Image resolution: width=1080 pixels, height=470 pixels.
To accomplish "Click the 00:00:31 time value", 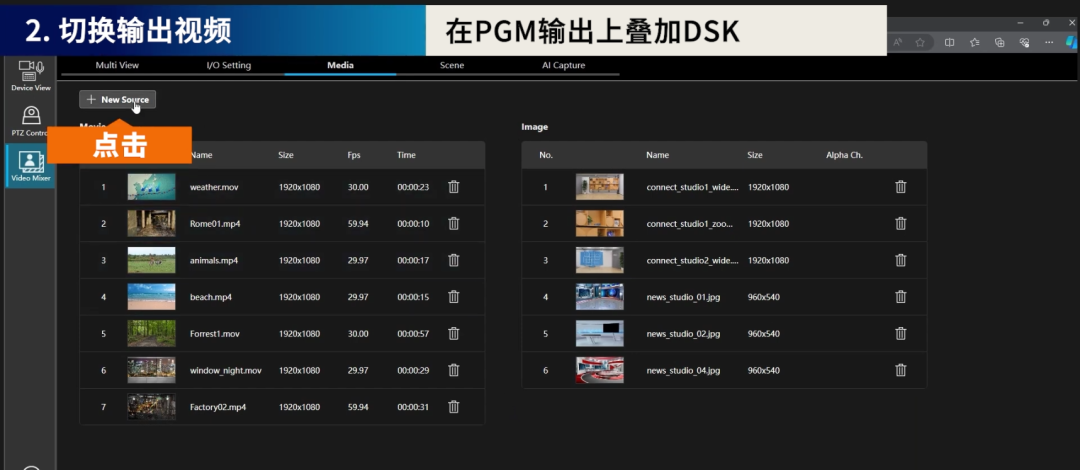I will (413, 407).
